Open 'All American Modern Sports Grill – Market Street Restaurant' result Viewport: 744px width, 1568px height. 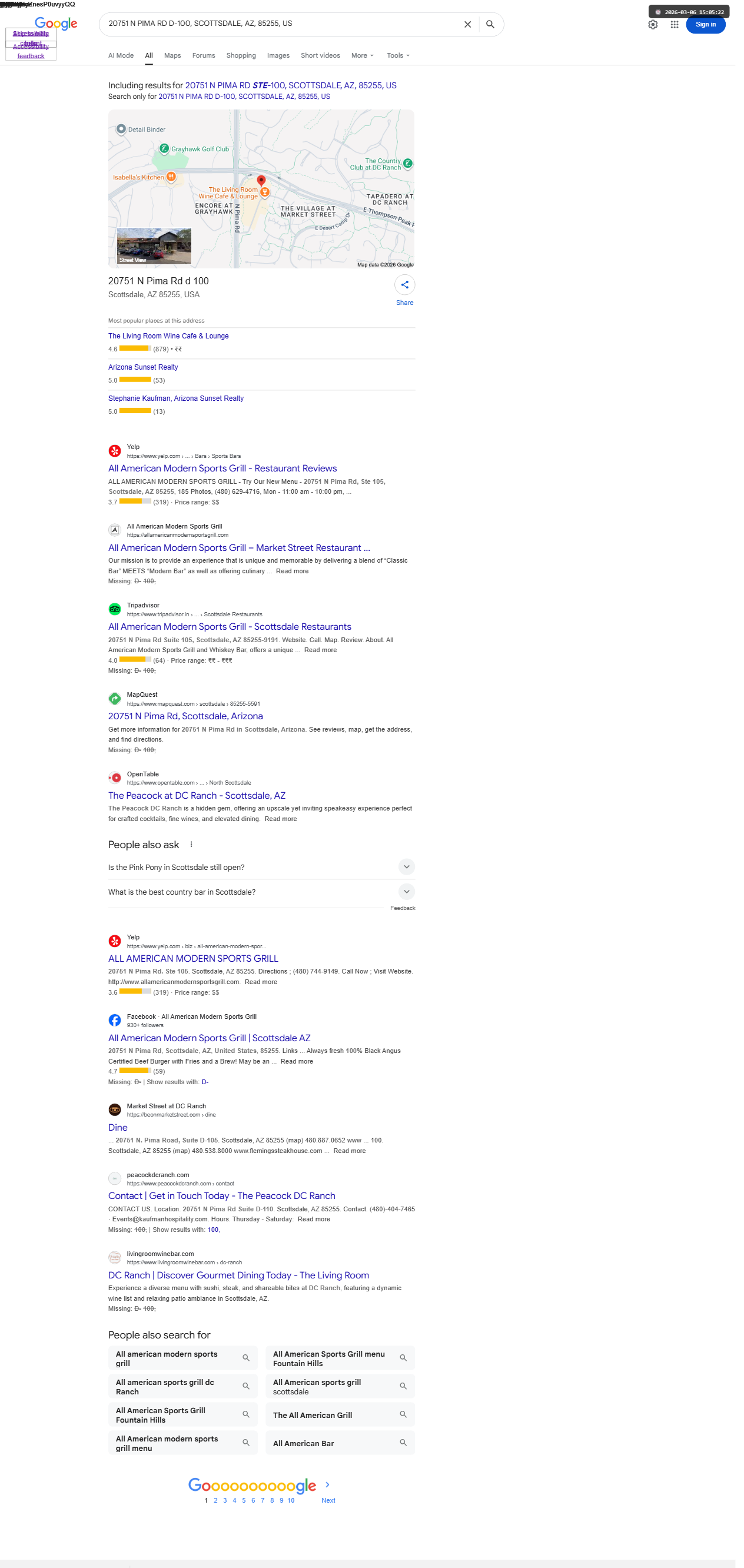coord(242,554)
